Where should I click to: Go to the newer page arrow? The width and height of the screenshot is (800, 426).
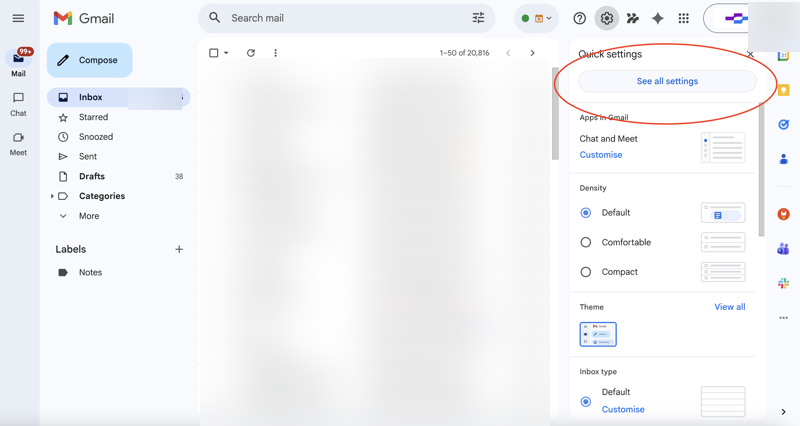coord(508,53)
